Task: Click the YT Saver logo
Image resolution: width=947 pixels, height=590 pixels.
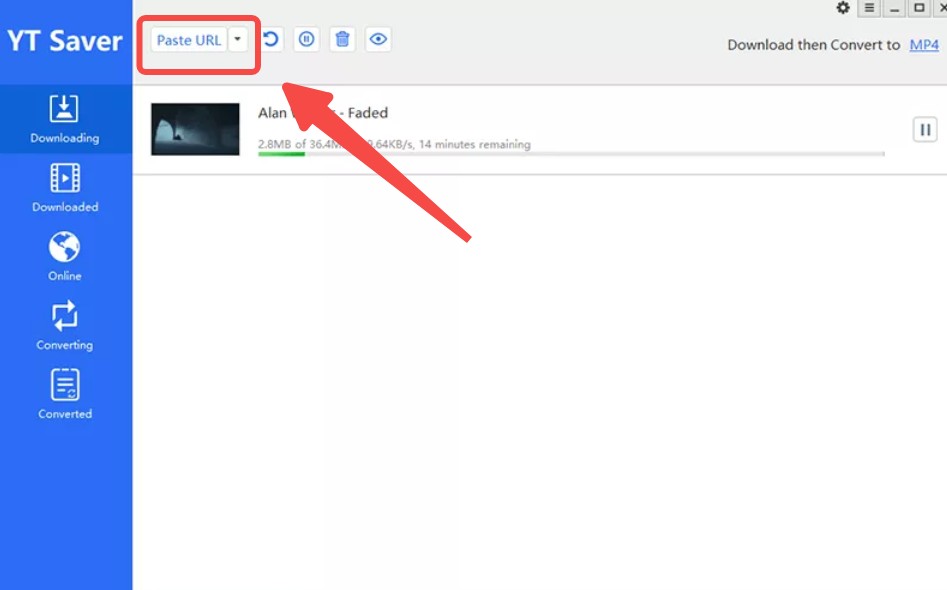Action: pos(65,41)
